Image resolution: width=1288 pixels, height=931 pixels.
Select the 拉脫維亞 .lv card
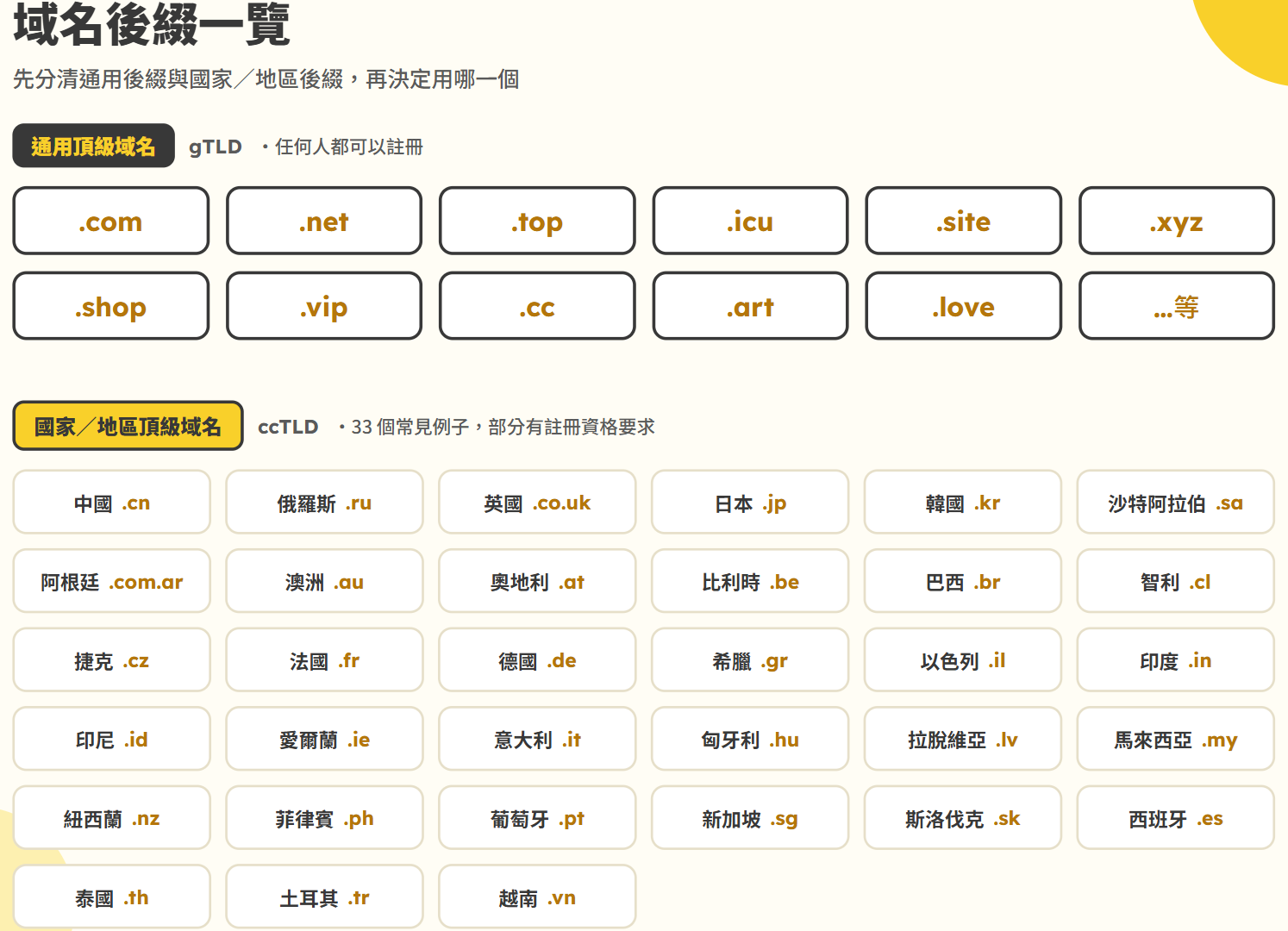(963, 739)
